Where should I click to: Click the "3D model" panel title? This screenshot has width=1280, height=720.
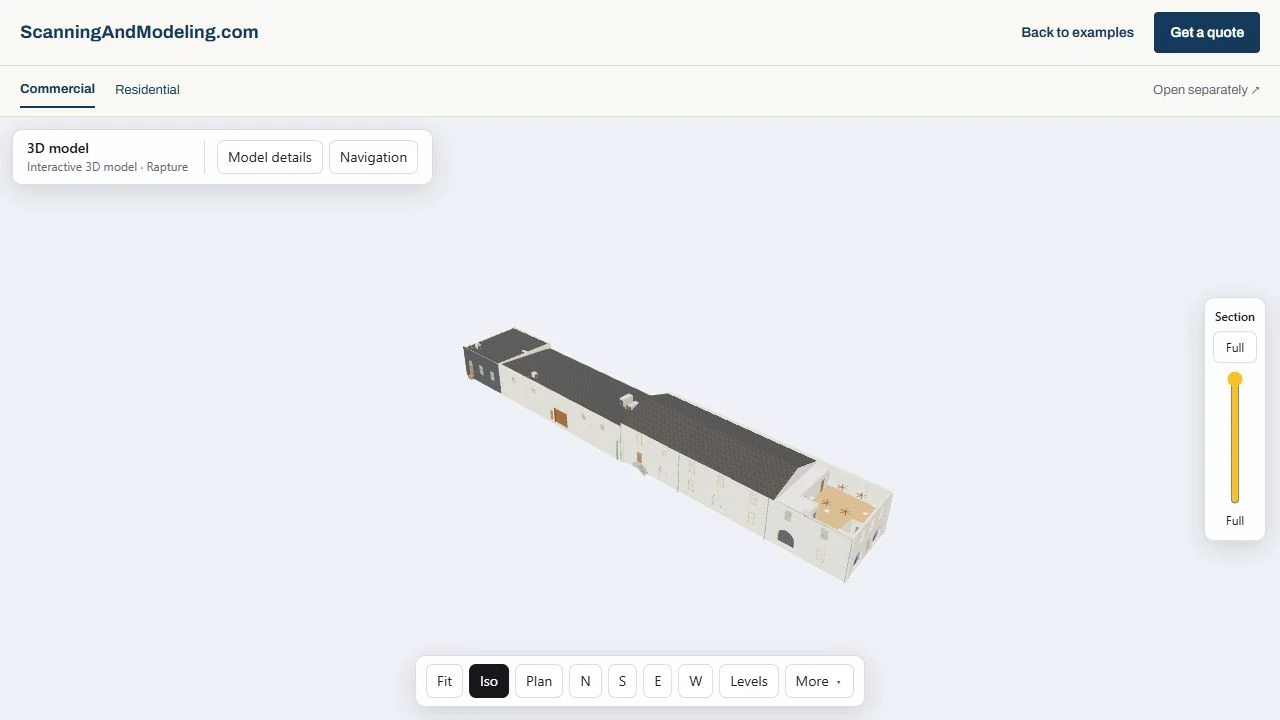(x=58, y=148)
